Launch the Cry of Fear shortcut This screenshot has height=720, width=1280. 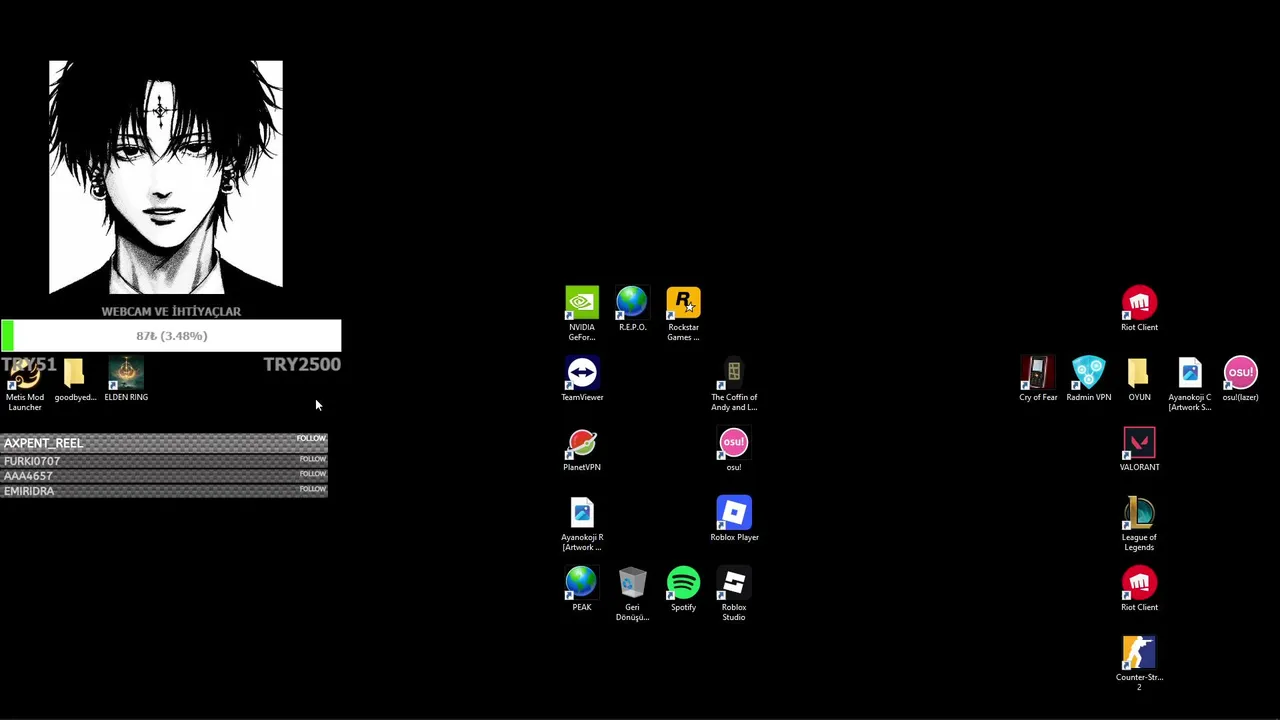1038,373
